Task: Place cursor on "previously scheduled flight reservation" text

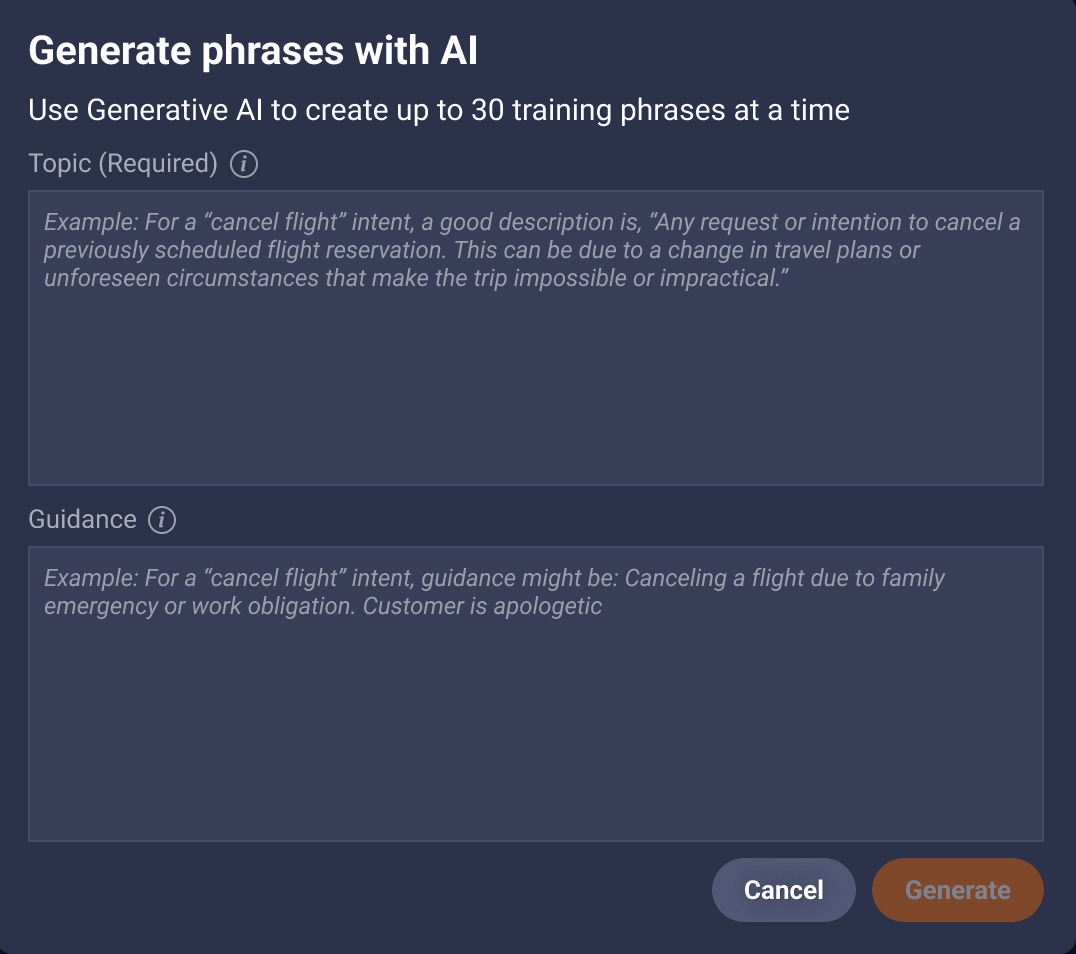Action: tap(244, 251)
